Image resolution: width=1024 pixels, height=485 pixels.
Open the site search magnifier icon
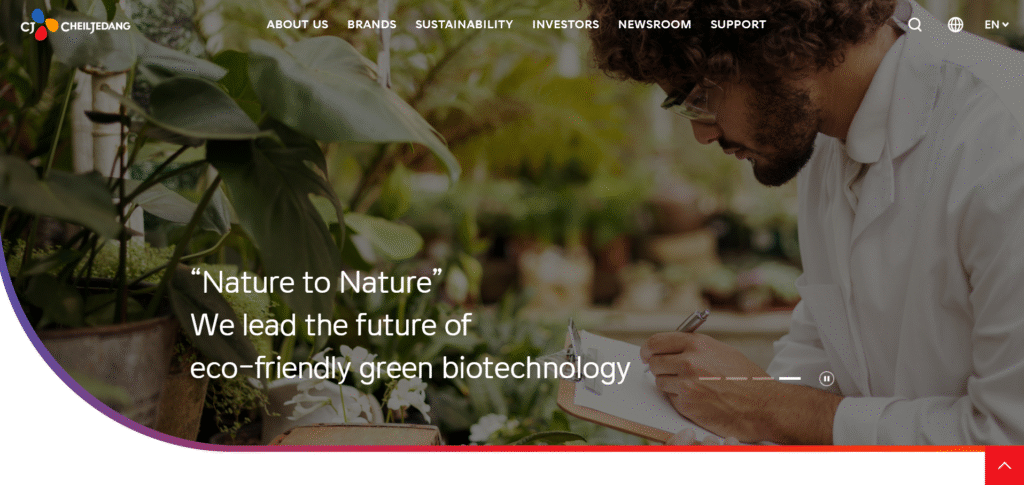tap(915, 25)
